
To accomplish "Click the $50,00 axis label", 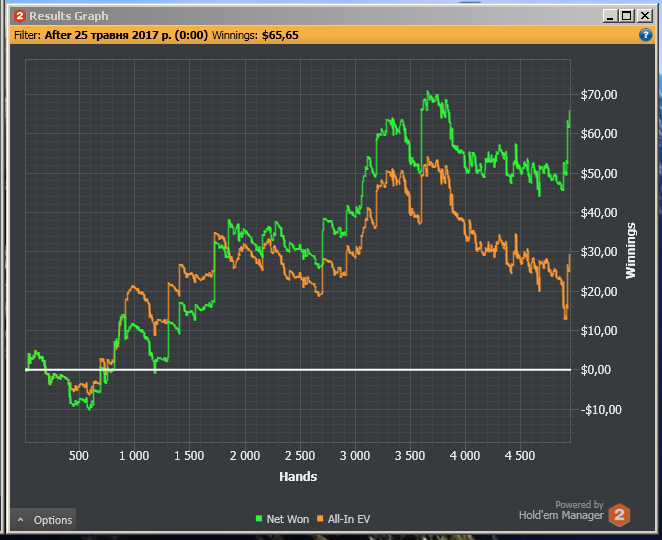I will [599, 174].
